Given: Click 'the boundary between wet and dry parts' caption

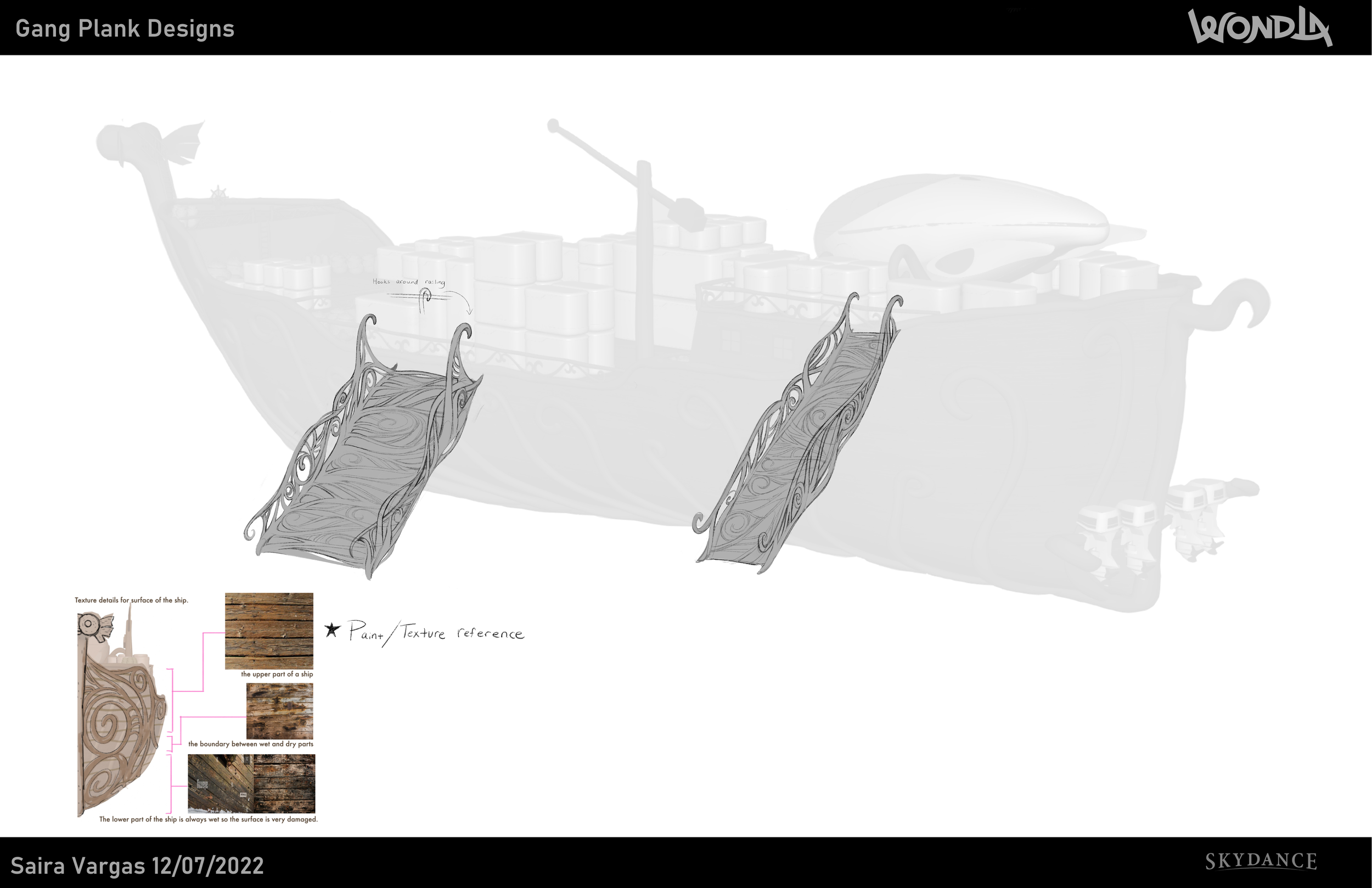Looking at the screenshot, I should (251, 744).
